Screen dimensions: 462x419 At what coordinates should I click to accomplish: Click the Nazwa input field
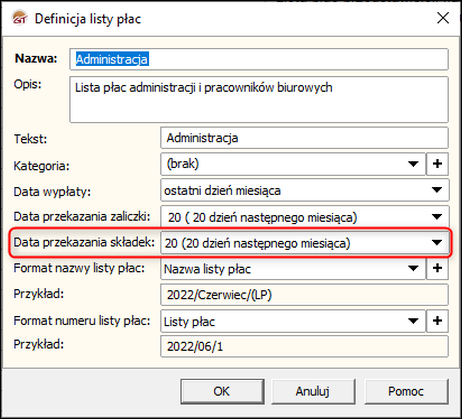point(259,59)
